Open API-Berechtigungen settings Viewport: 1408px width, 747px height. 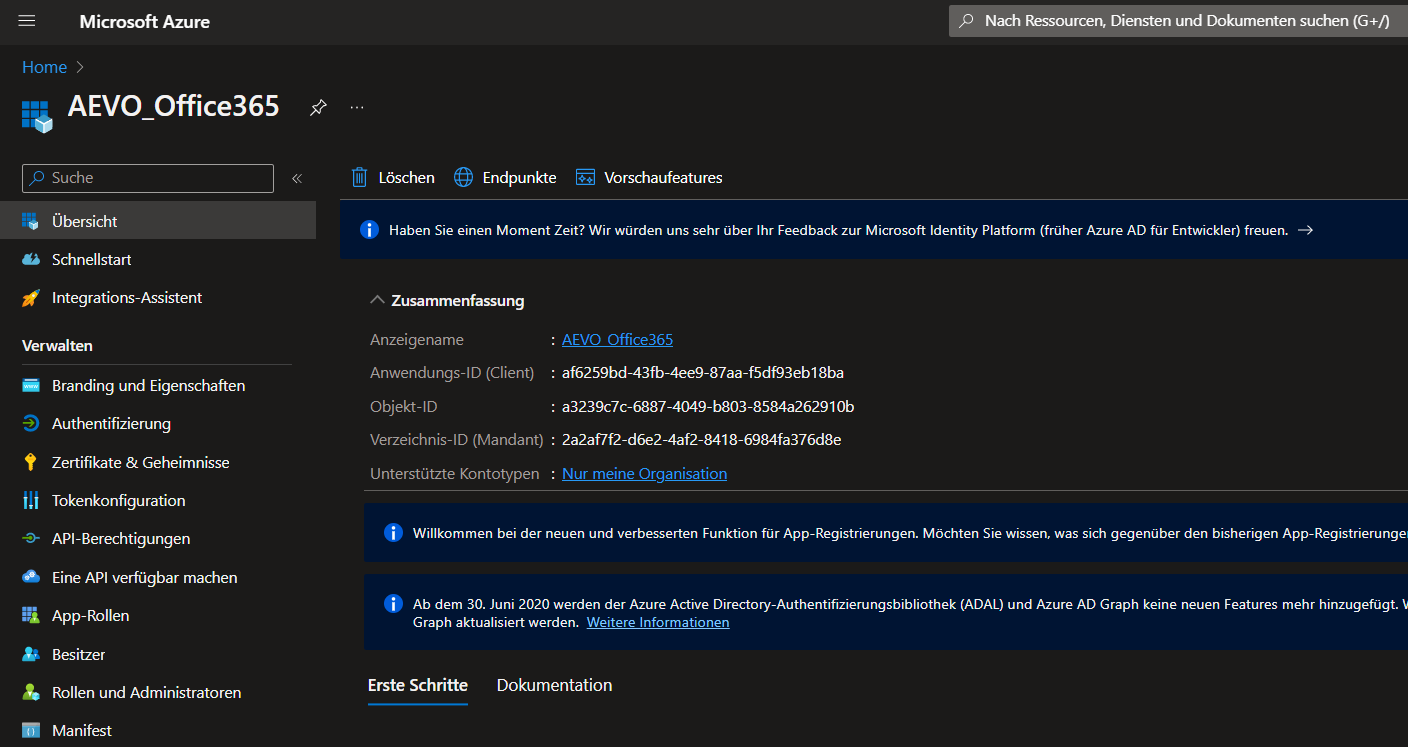pos(123,538)
